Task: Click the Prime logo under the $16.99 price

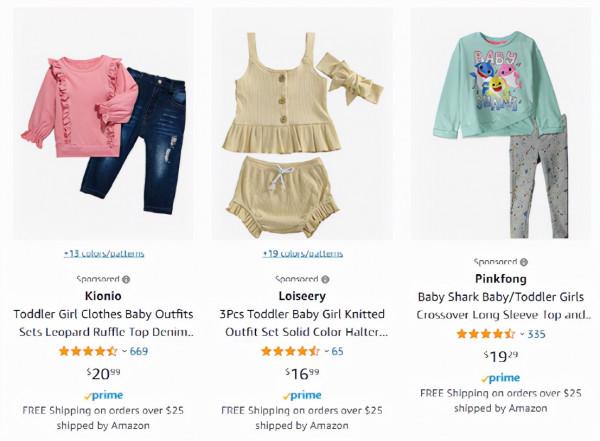Action: 301,395
